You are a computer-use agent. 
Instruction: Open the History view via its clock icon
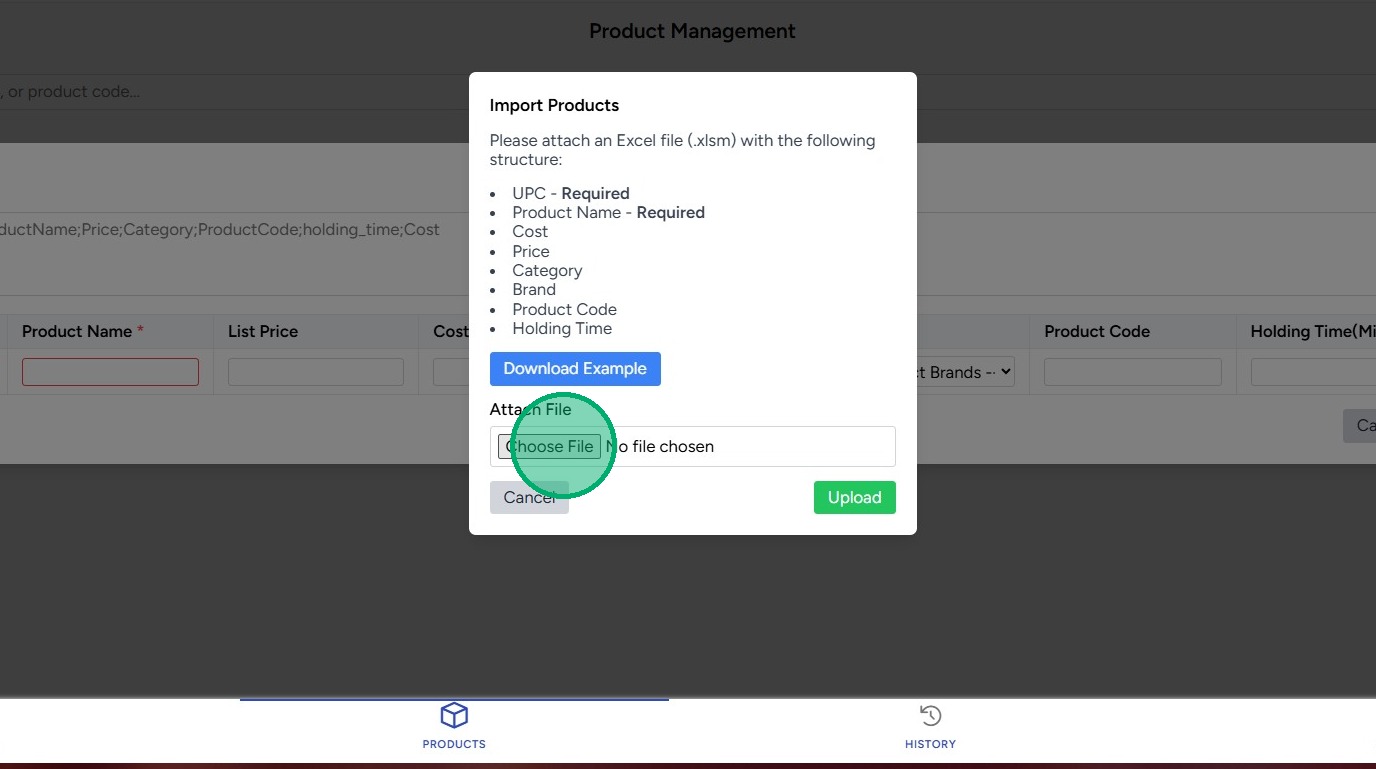[x=930, y=716]
